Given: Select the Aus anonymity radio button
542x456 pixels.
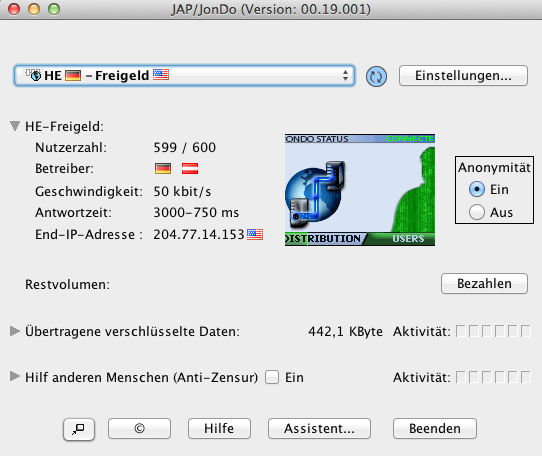Looking at the screenshot, I should [x=477, y=212].
